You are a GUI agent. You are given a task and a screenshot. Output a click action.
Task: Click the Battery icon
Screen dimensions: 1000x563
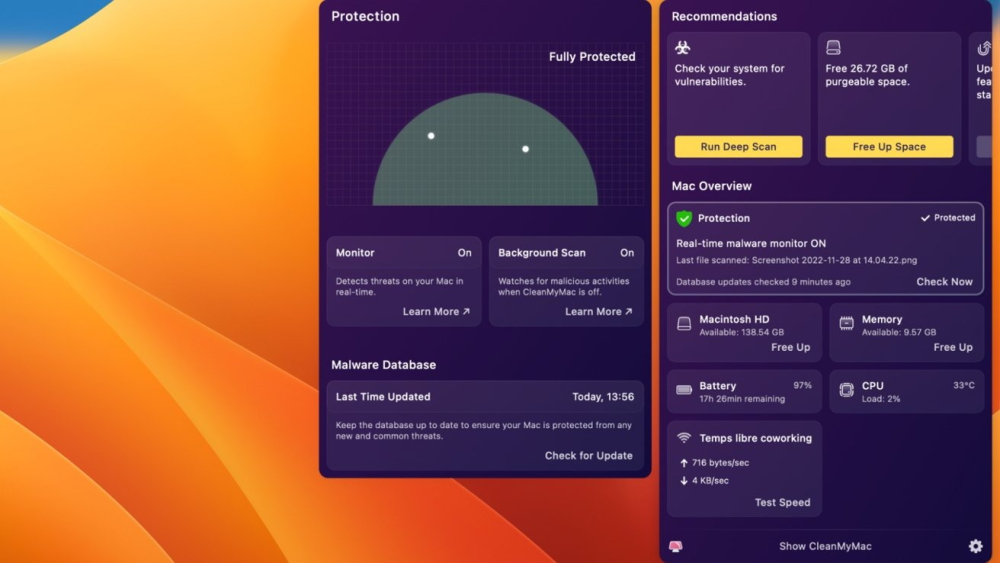684,390
